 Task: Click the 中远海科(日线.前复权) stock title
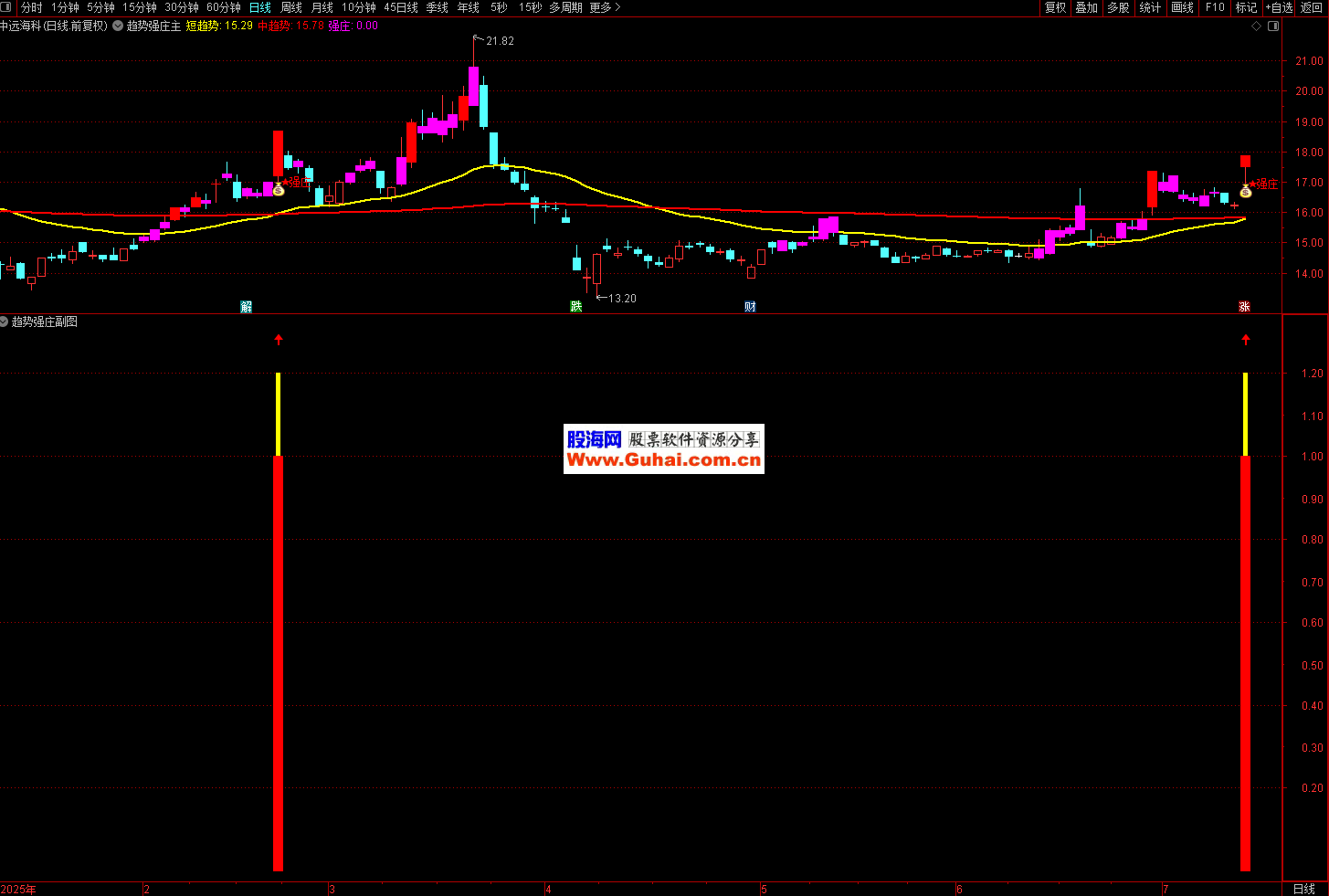point(54,26)
